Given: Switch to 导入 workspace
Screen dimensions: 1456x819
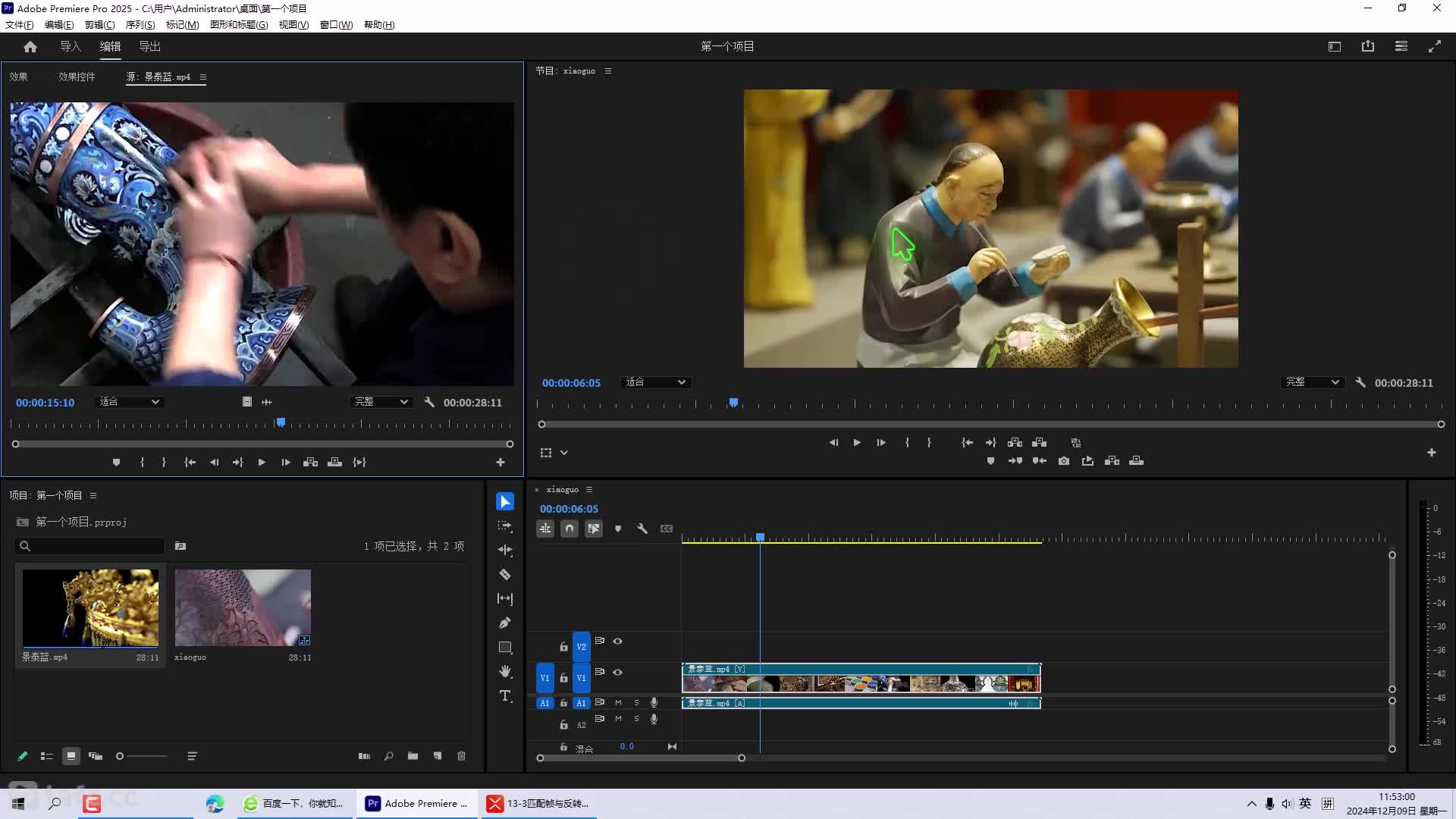Looking at the screenshot, I should 71,47.
